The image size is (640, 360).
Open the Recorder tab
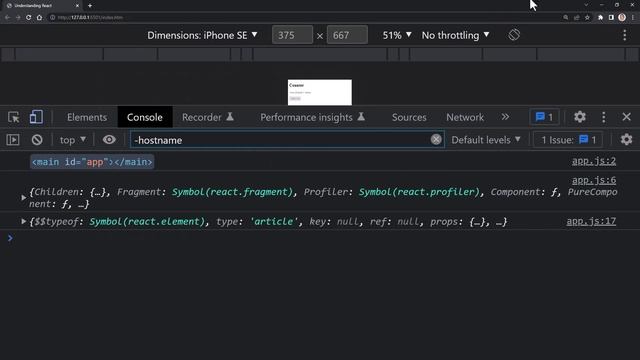[x=207, y=117]
